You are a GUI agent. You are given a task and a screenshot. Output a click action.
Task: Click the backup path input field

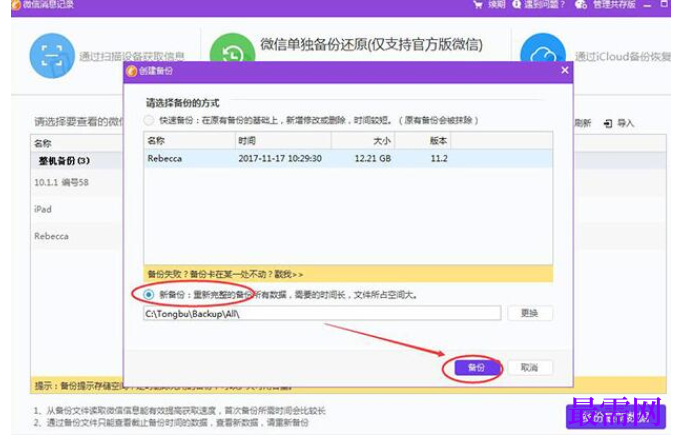(x=322, y=313)
